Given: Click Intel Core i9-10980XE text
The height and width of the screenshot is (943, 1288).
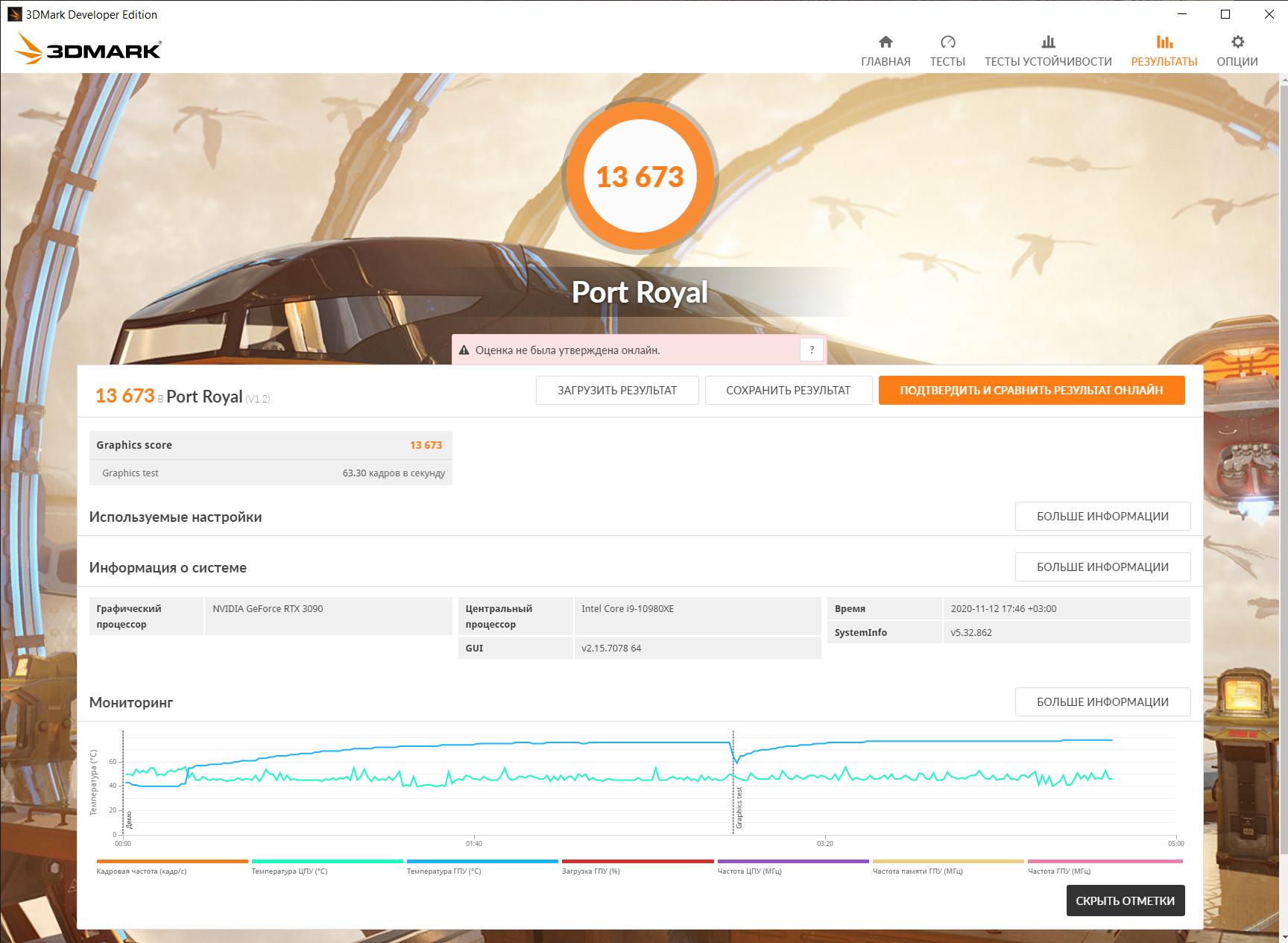Looking at the screenshot, I should pyautogui.click(x=628, y=608).
